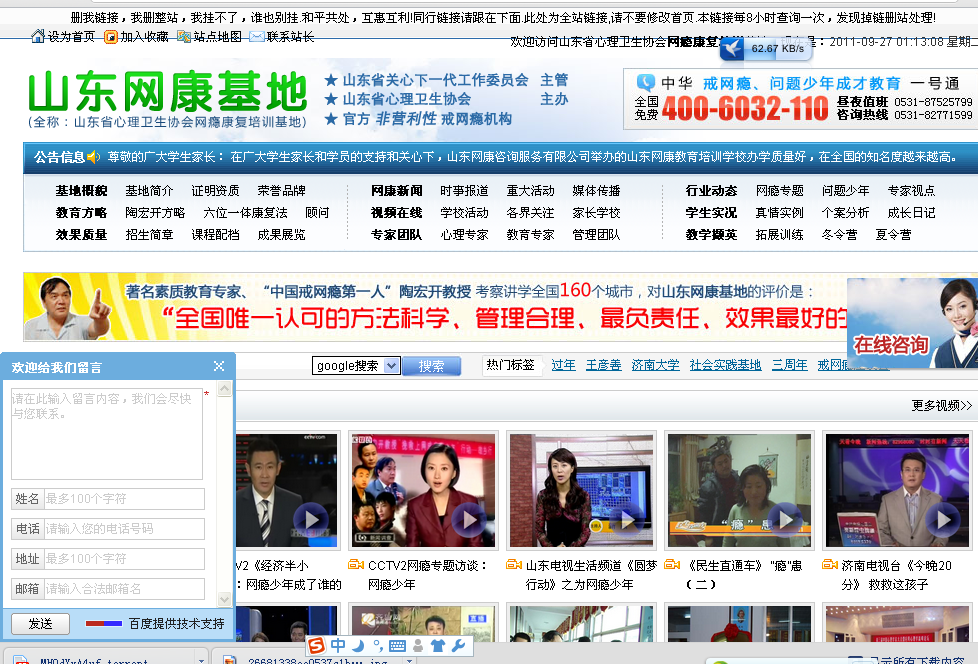Expand the .torrent download item menu
Screen dimensions: 978x664
pos(201,660)
